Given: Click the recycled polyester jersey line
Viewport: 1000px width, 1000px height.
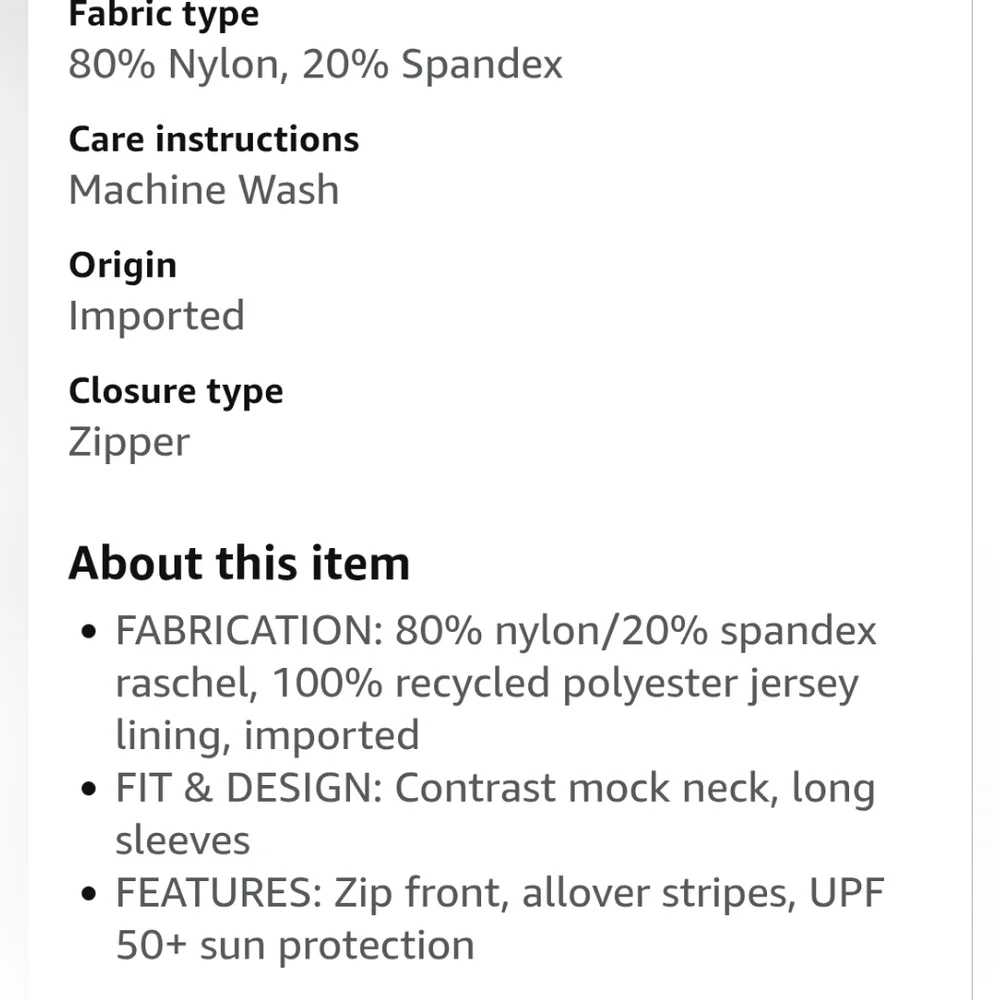Looking at the screenshot, I should tap(487, 683).
